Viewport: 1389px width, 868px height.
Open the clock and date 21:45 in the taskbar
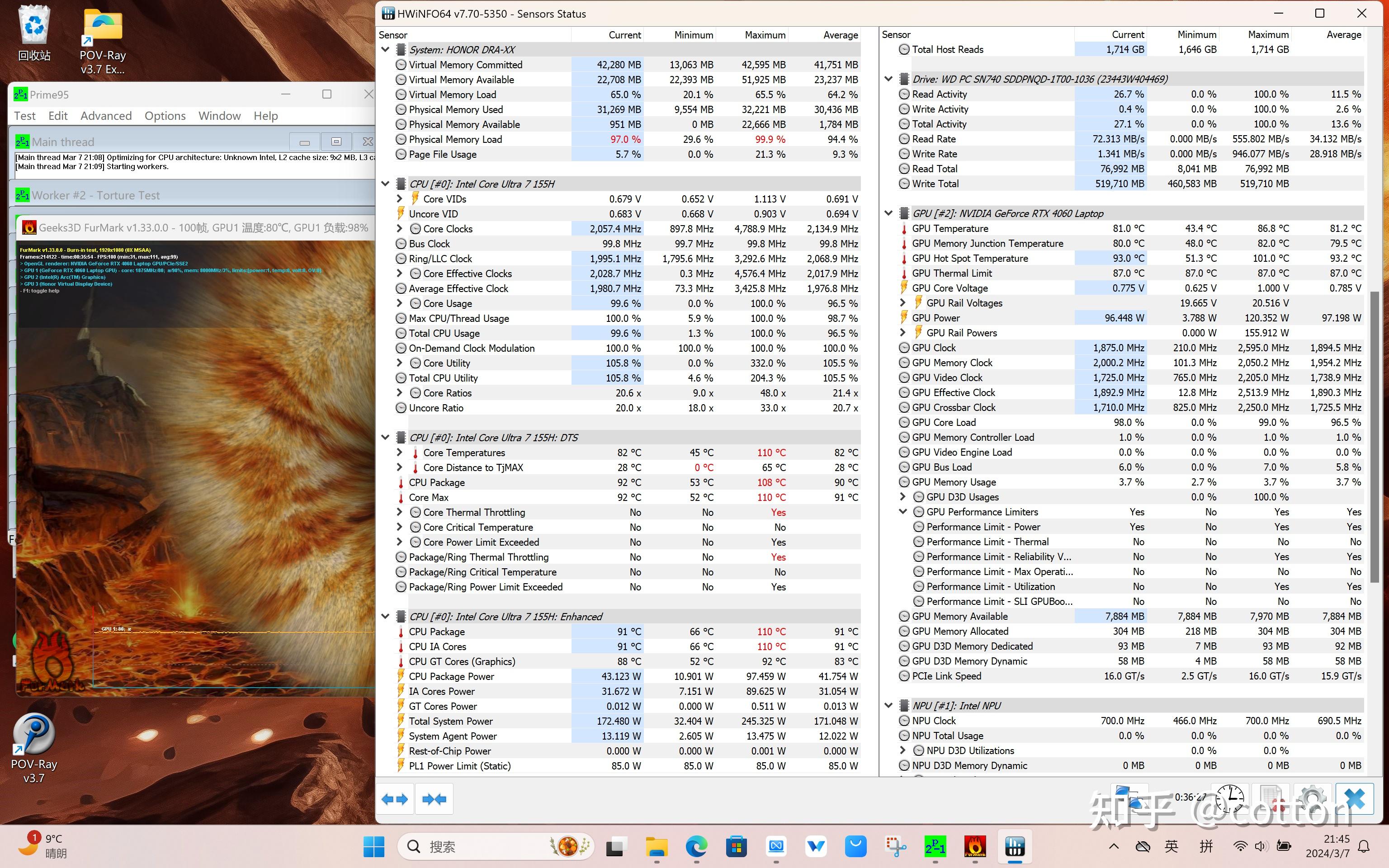click(x=1328, y=846)
